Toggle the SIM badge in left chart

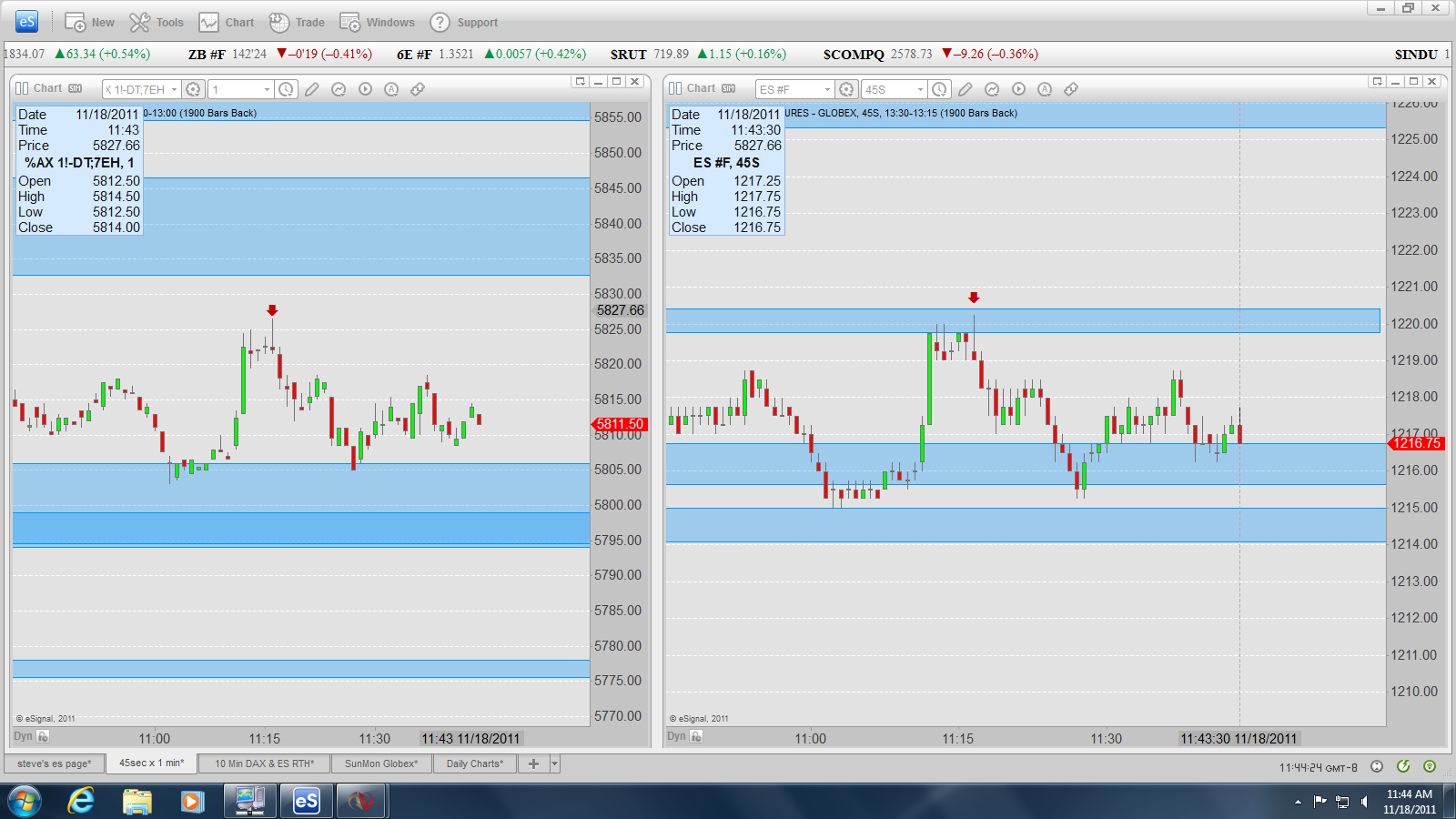[76, 88]
